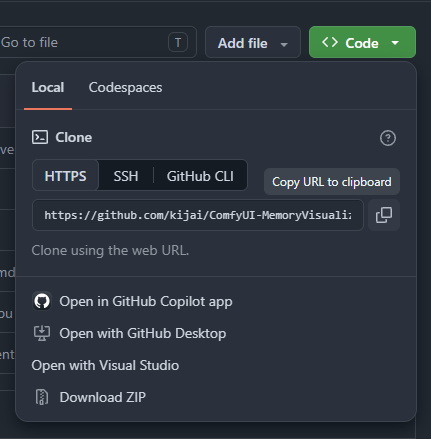The width and height of the screenshot is (431, 439).
Task: Click the angle brackets icon on the green Code button
Action: (330, 42)
